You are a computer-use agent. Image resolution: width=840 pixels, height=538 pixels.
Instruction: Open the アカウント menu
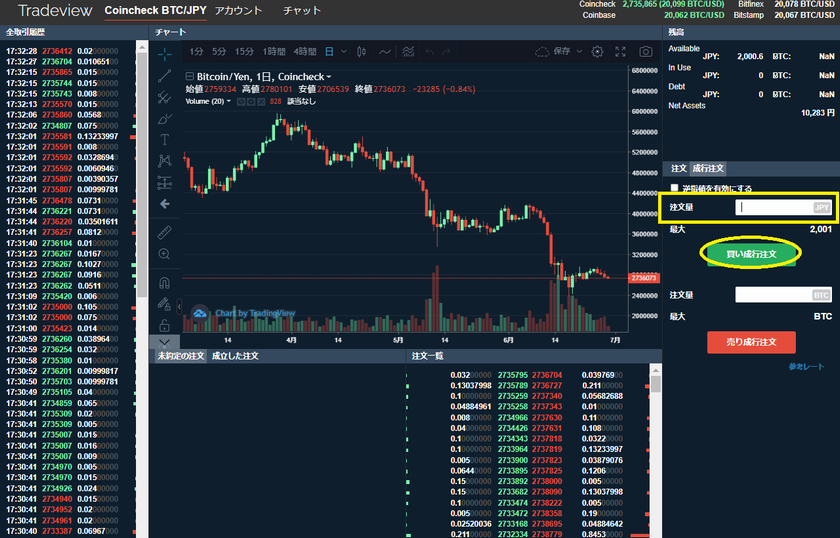(238, 11)
